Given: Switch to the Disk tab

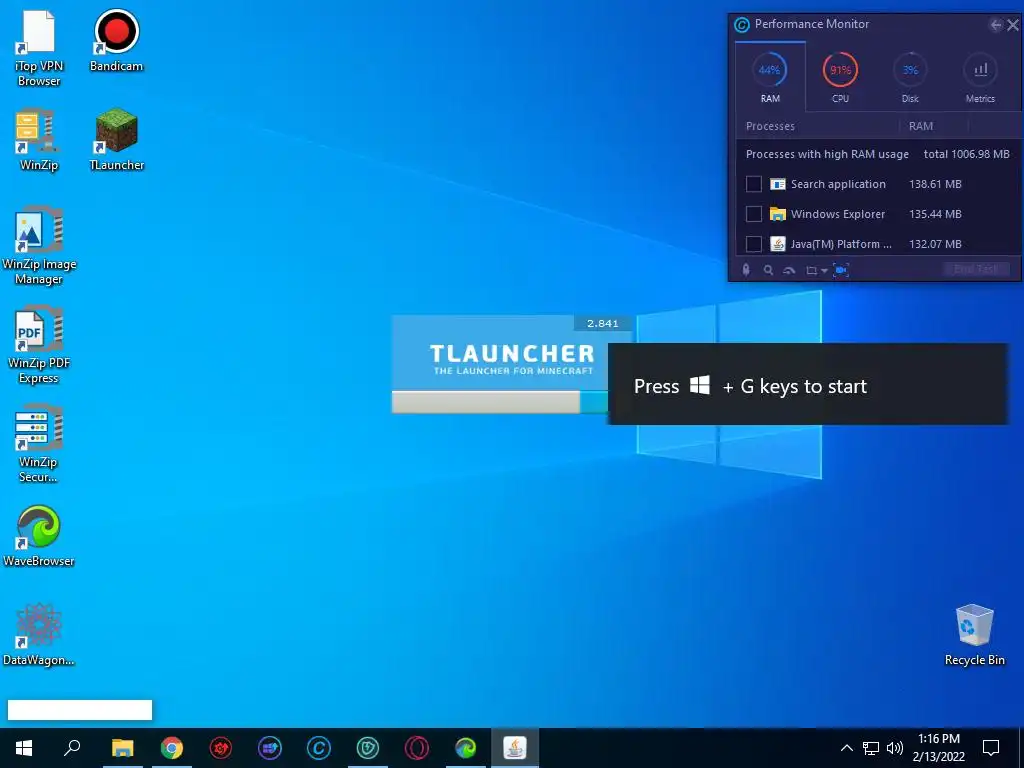Looking at the screenshot, I should pos(910,77).
